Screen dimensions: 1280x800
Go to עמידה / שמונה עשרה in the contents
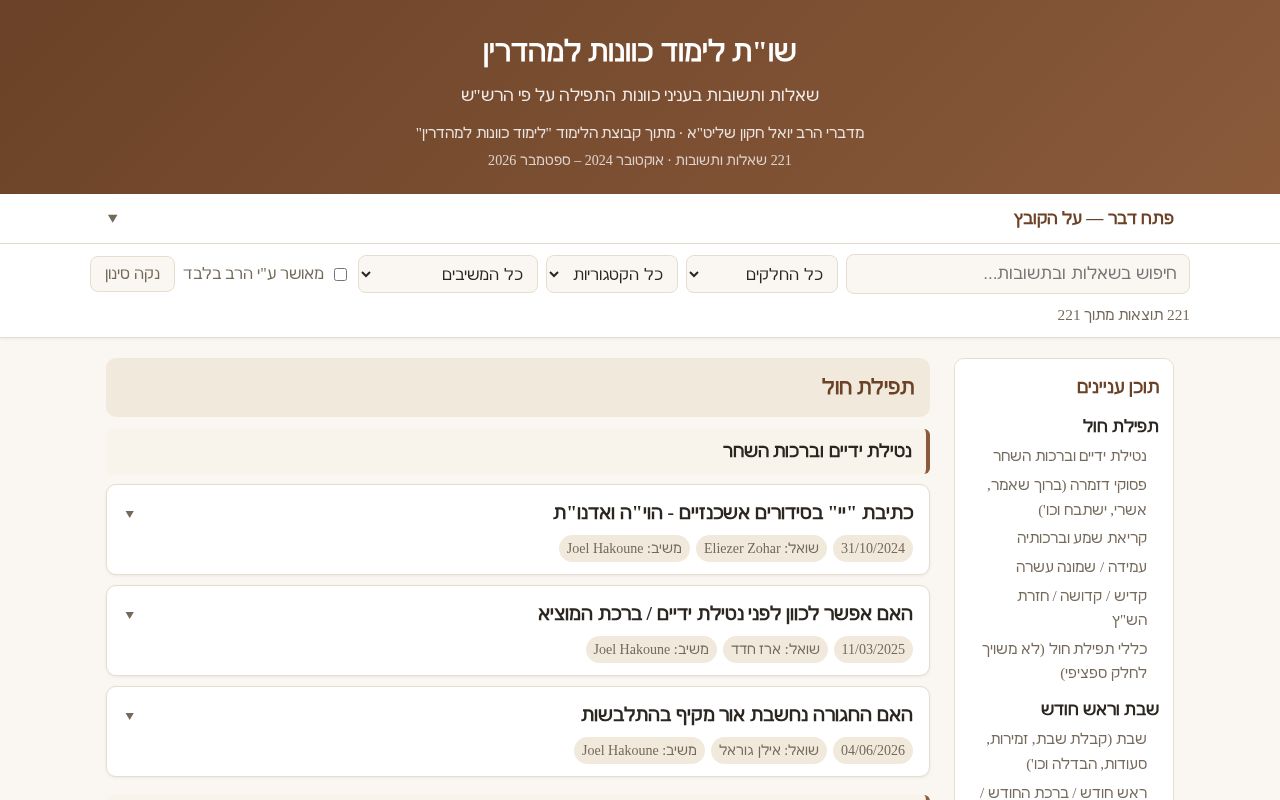point(1081,567)
